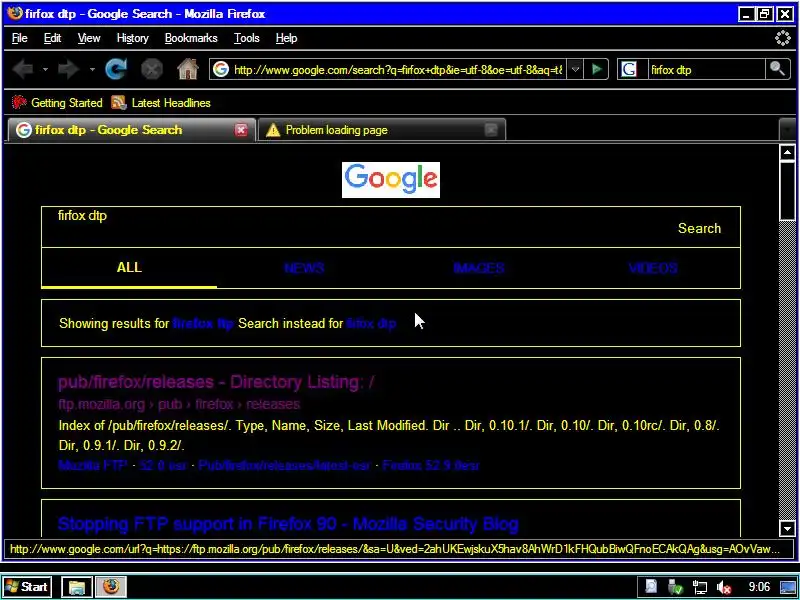800x600 pixels.
Task: Open the forward history dropdown arrow
Action: click(92, 69)
